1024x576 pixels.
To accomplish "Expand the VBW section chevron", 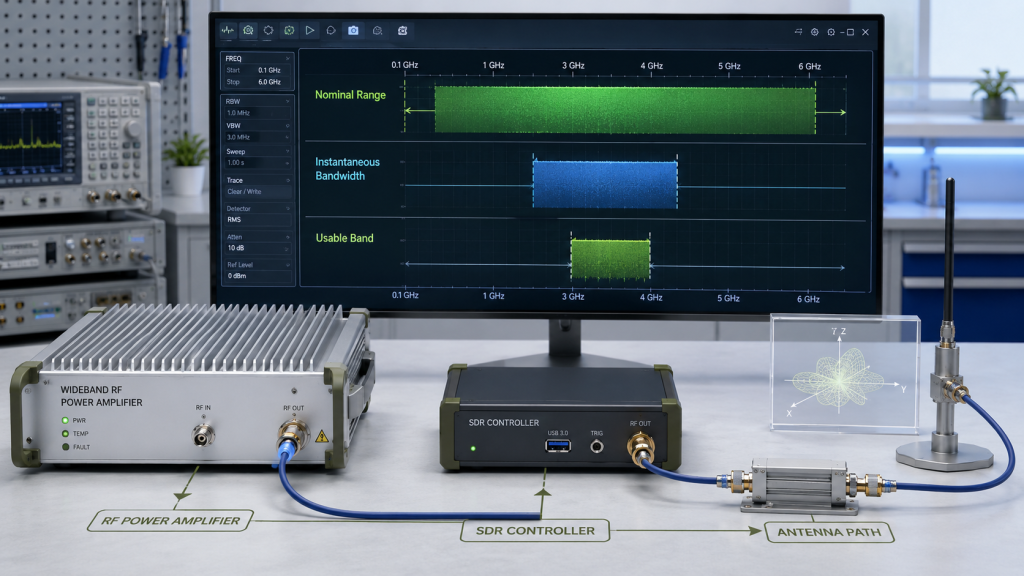I will click(x=287, y=125).
